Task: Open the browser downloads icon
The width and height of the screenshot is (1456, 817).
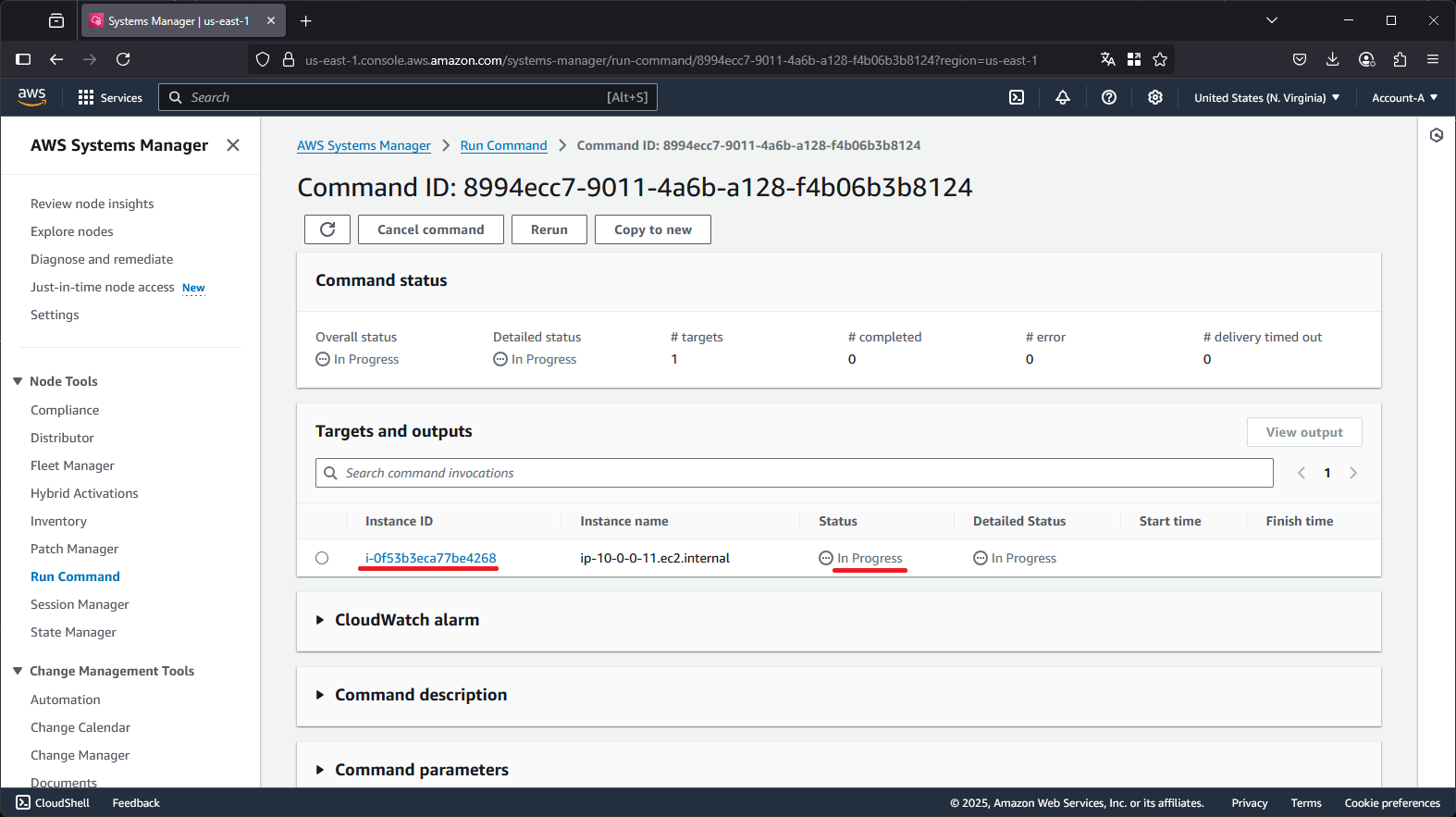Action: tap(1333, 59)
